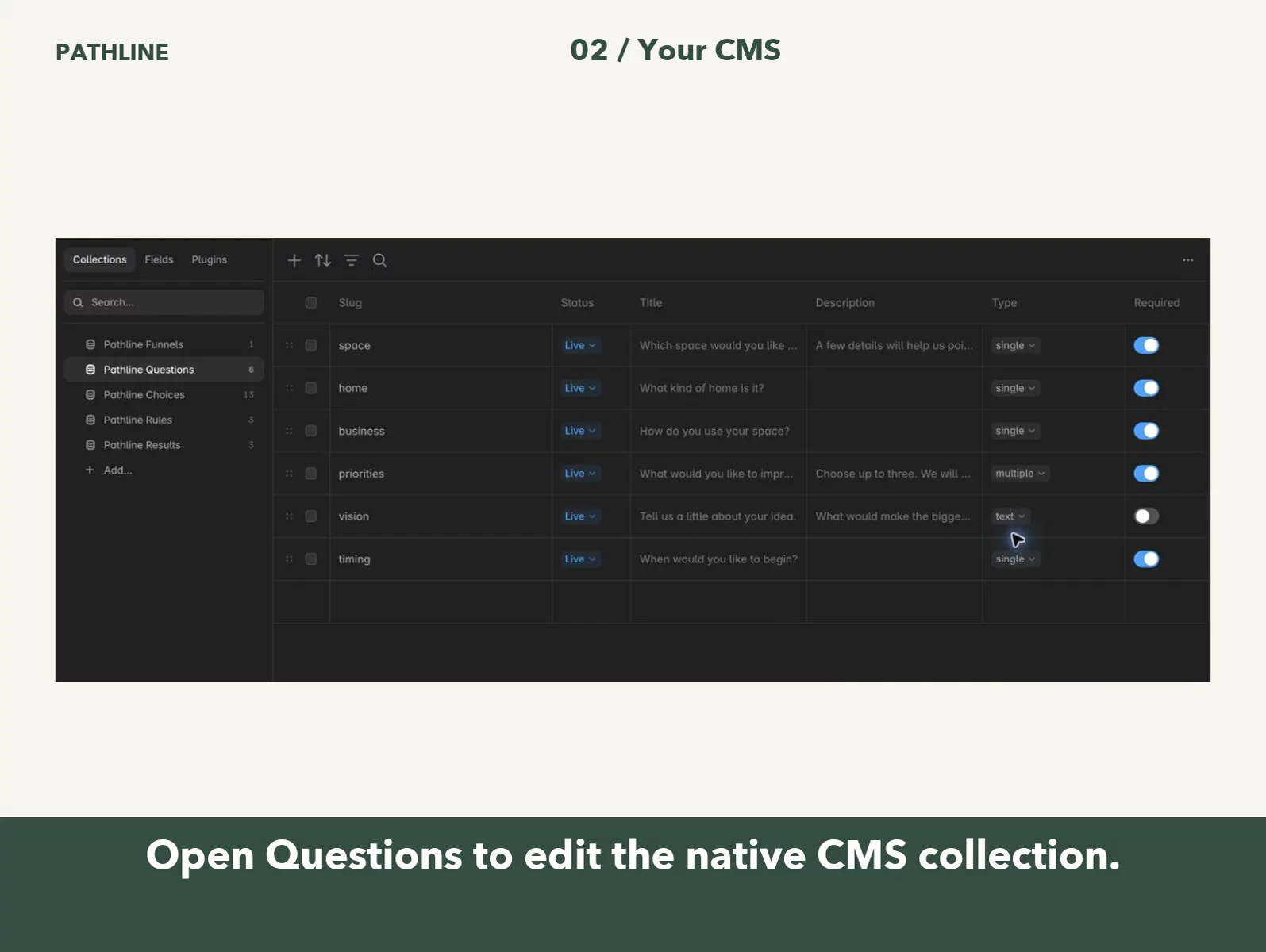Image resolution: width=1266 pixels, height=952 pixels.
Task: Click the Add... collection button
Action: pyautogui.click(x=110, y=470)
